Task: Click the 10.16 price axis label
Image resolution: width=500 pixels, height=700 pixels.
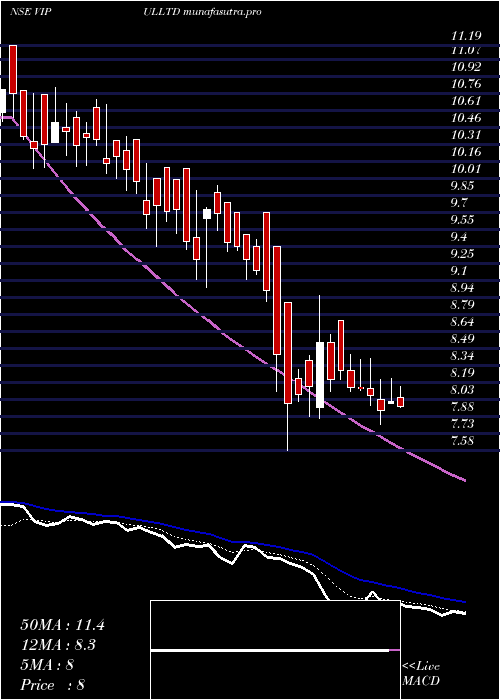Action: coord(466,152)
